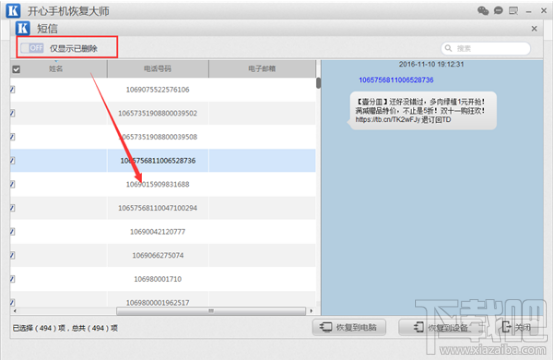Select phone number 1069066275074
This screenshot has width=555, height=360.
[158, 255]
